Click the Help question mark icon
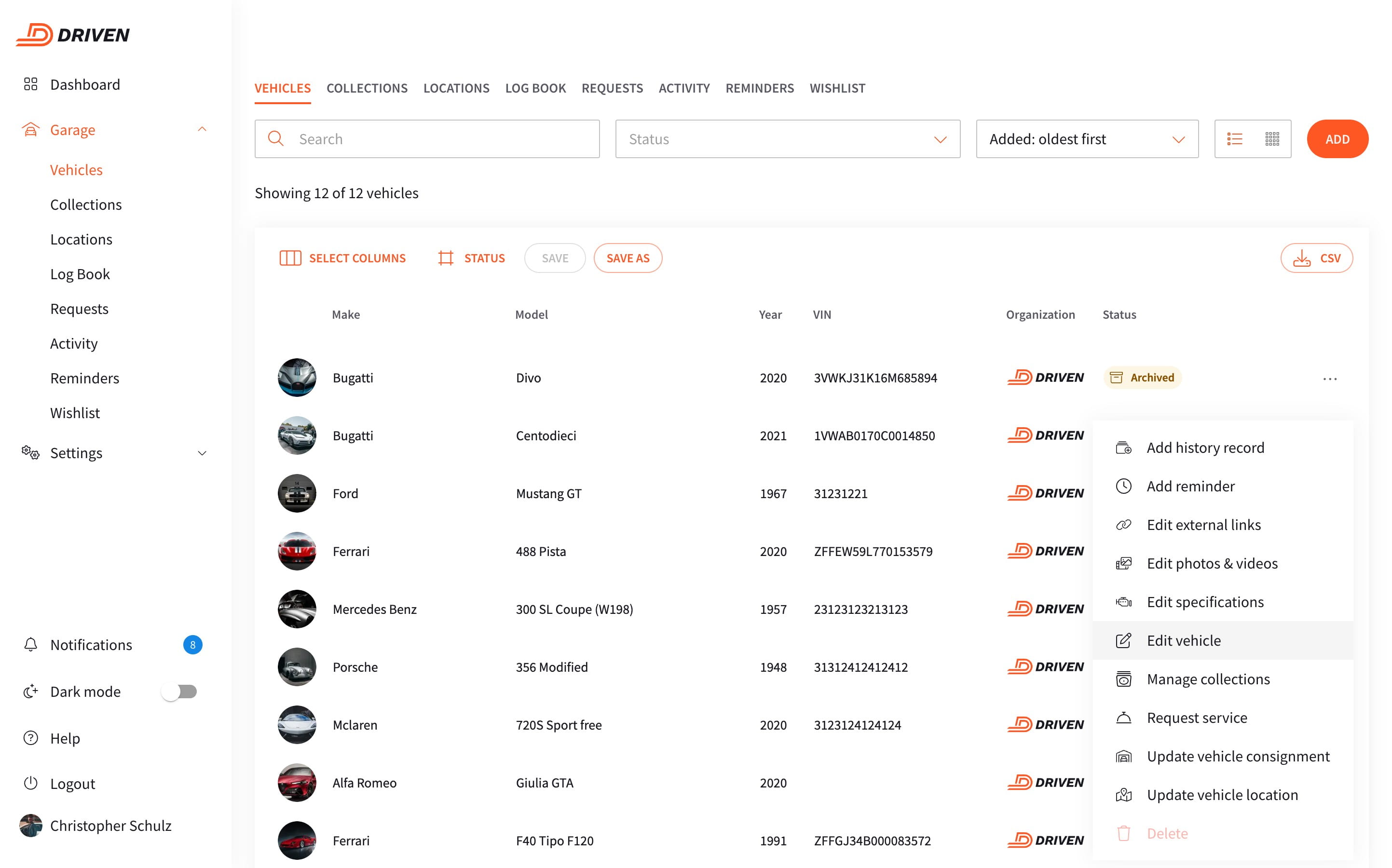 pyautogui.click(x=30, y=738)
